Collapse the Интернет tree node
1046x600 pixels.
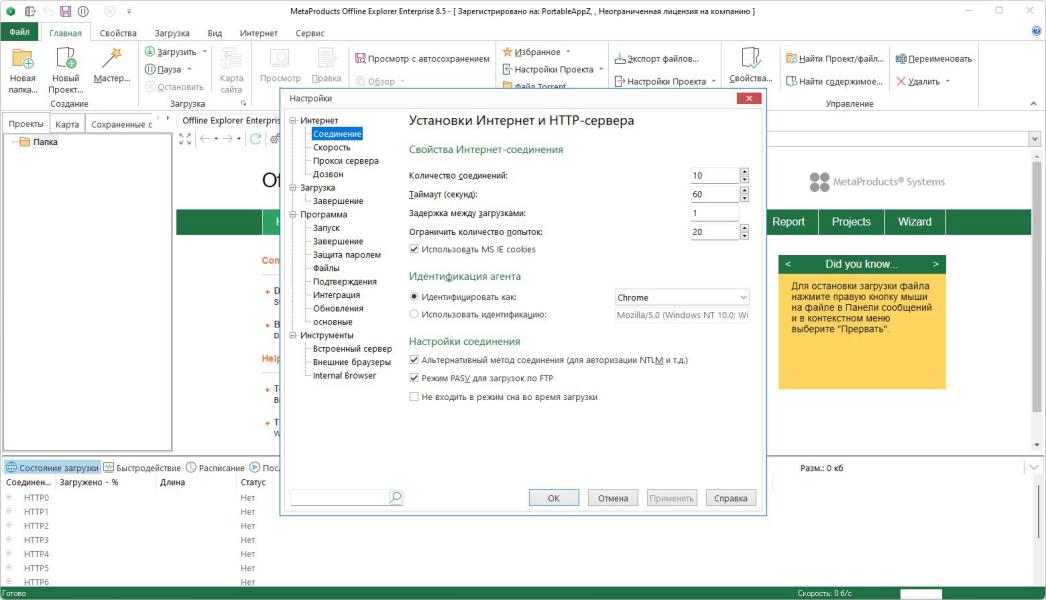pos(293,121)
